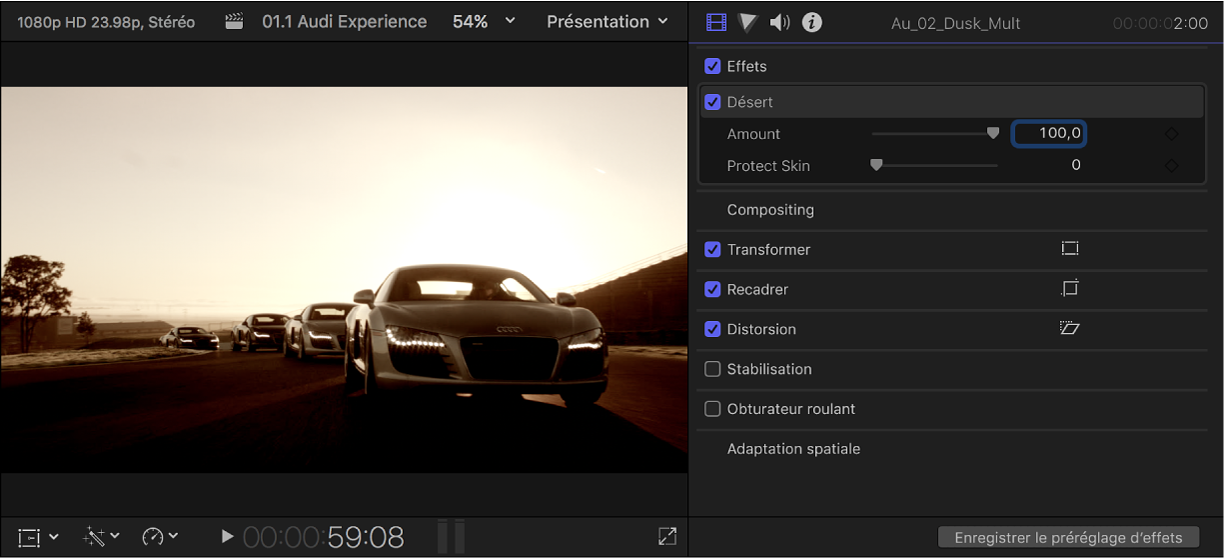The height and width of the screenshot is (559, 1226).
Task: Toggle fullscreen viewer playback icon
Action: 667,537
